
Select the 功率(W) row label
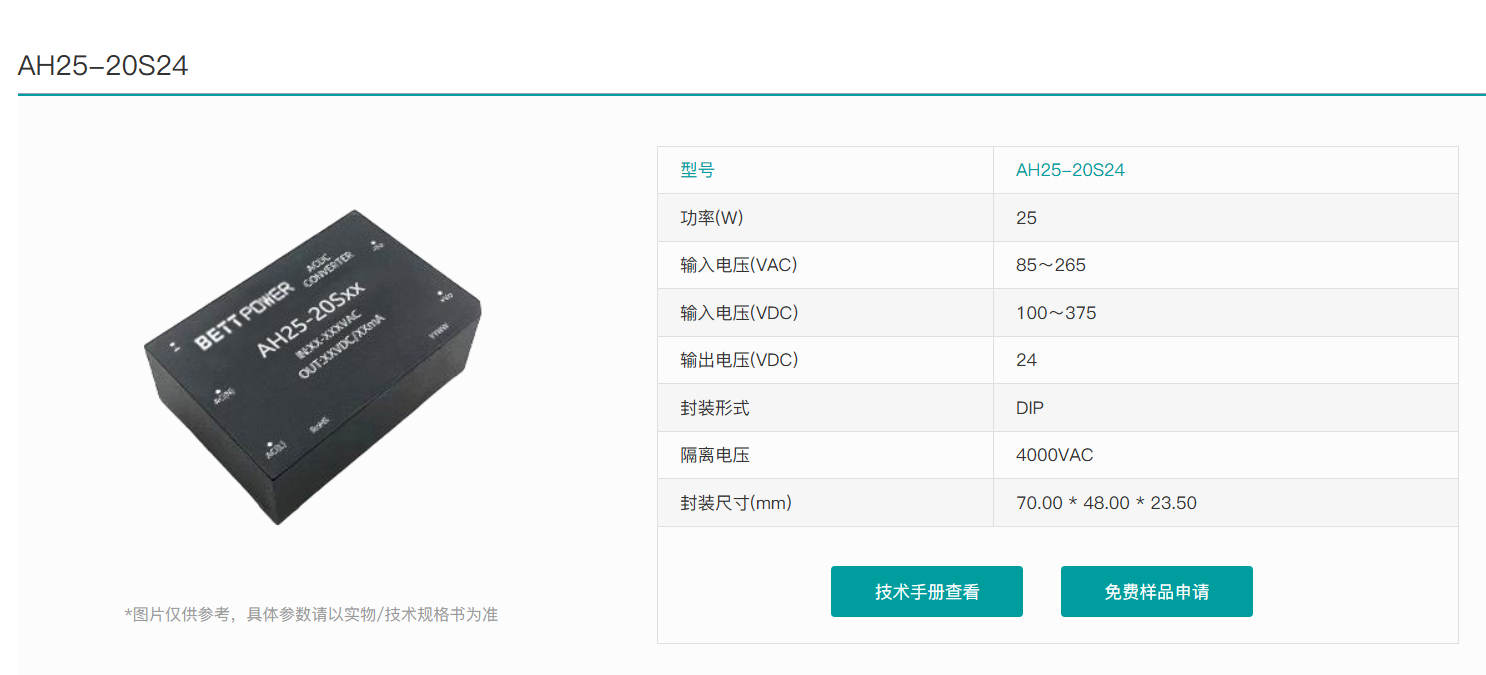(x=712, y=218)
